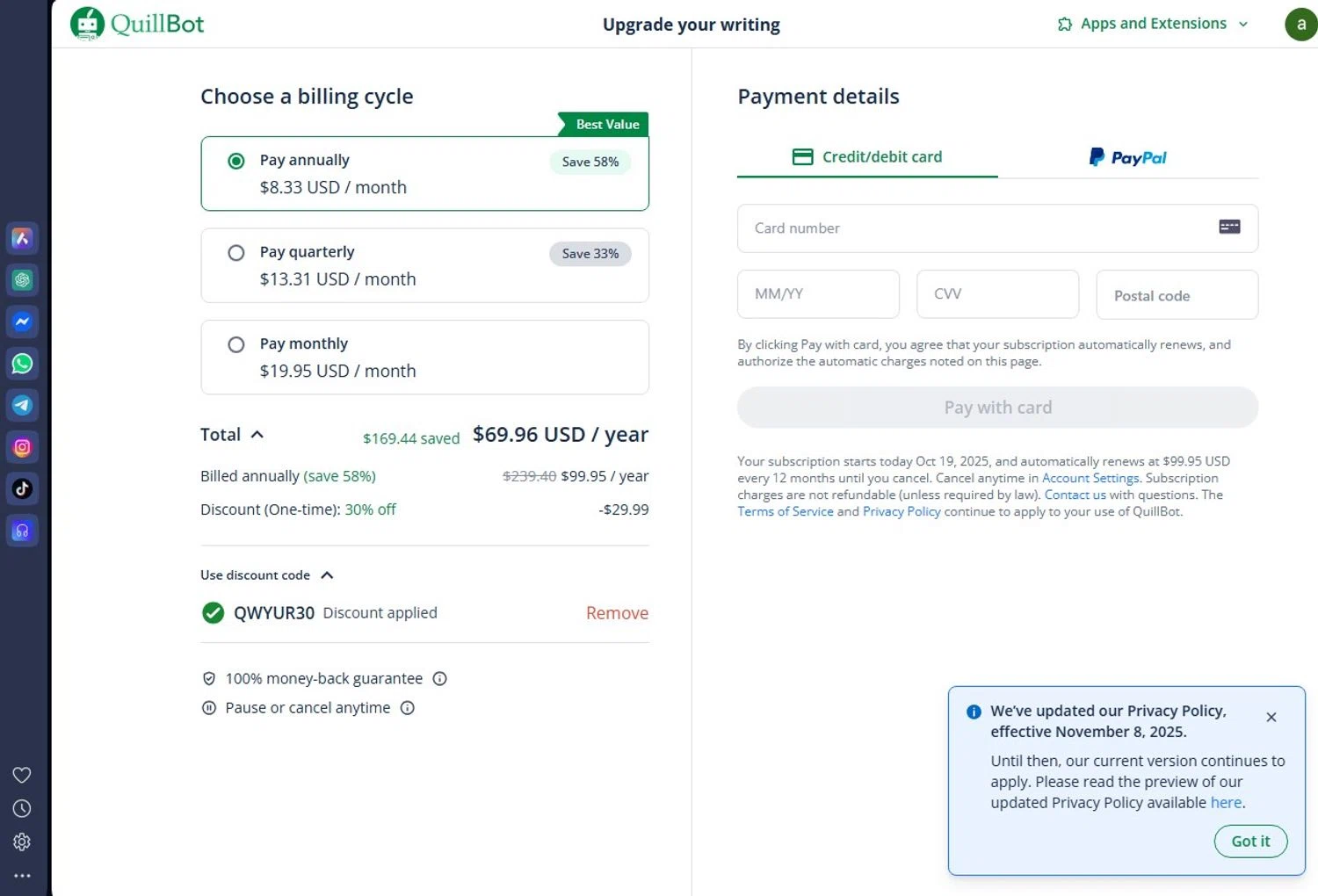Open TikTok sidebar icon
Screen dimensions: 1318x896
pos(22,488)
